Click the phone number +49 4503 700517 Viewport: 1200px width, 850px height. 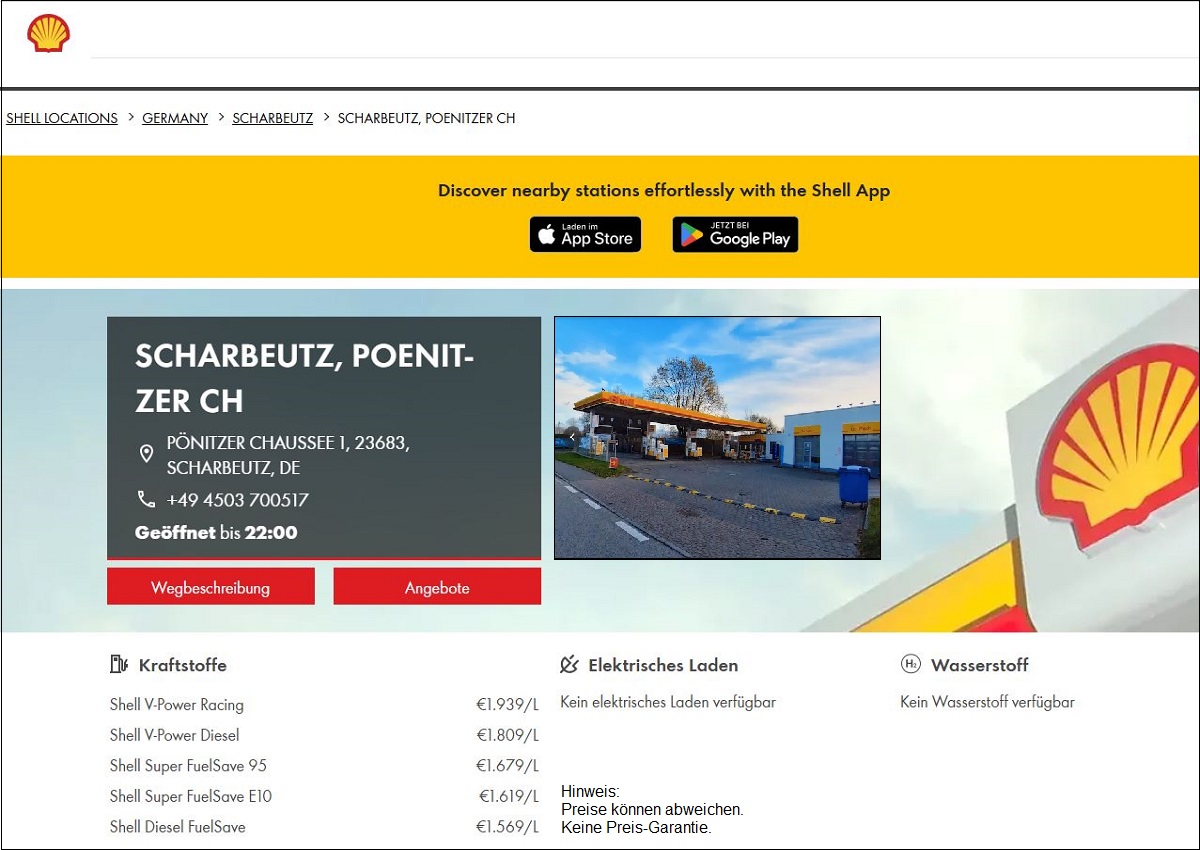[237, 500]
